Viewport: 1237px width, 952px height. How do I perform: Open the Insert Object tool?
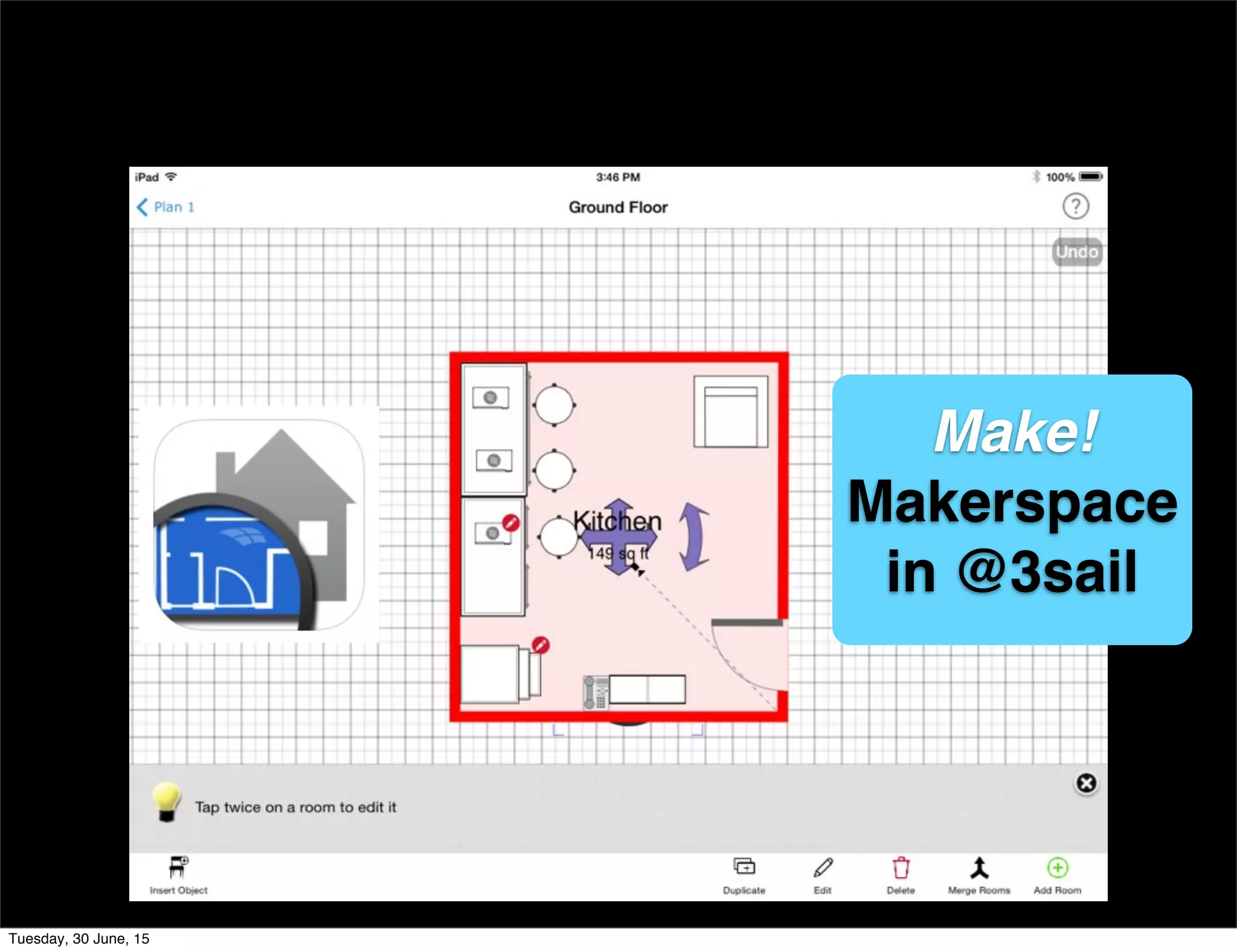[x=178, y=875]
